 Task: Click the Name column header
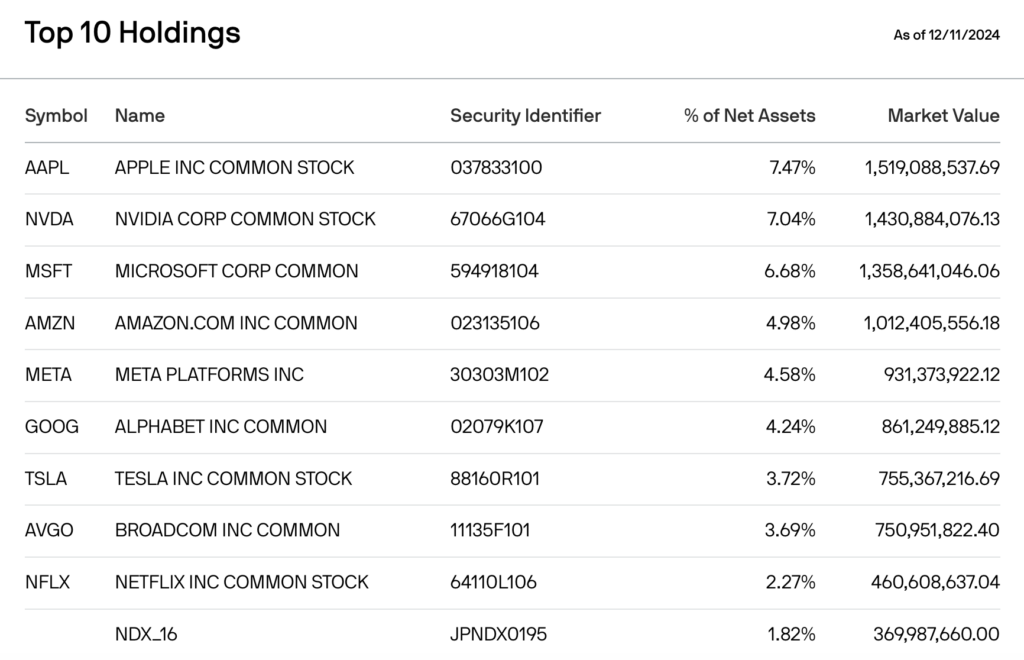tap(140, 115)
